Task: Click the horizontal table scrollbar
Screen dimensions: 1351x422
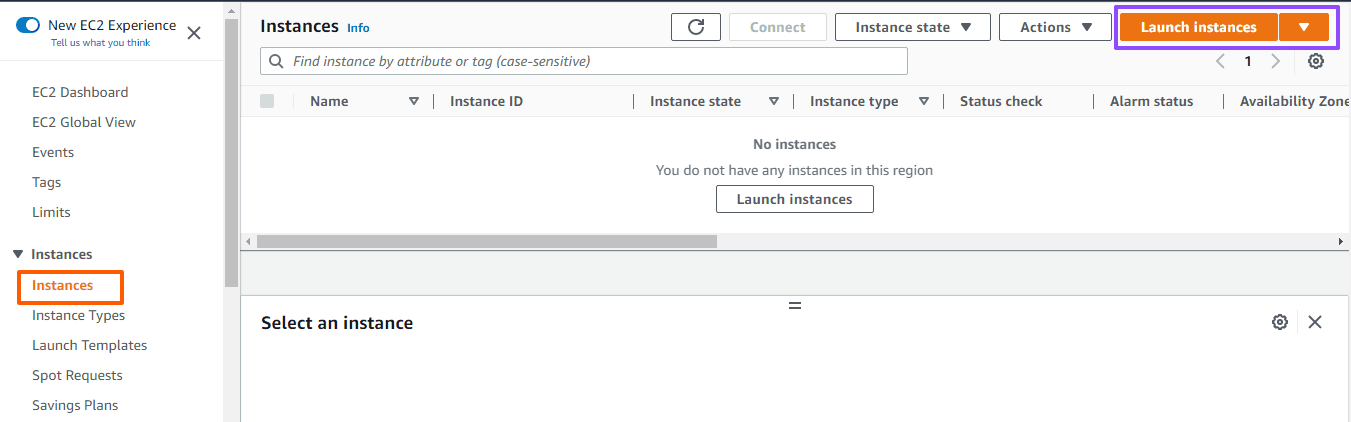Action: [x=487, y=241]
